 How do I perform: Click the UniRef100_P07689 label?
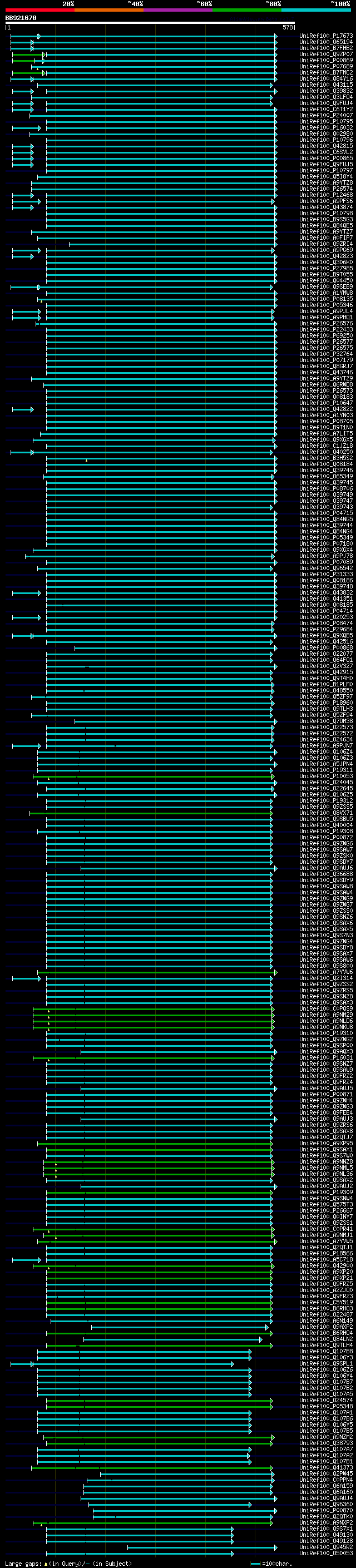click(x=325, y=66)
